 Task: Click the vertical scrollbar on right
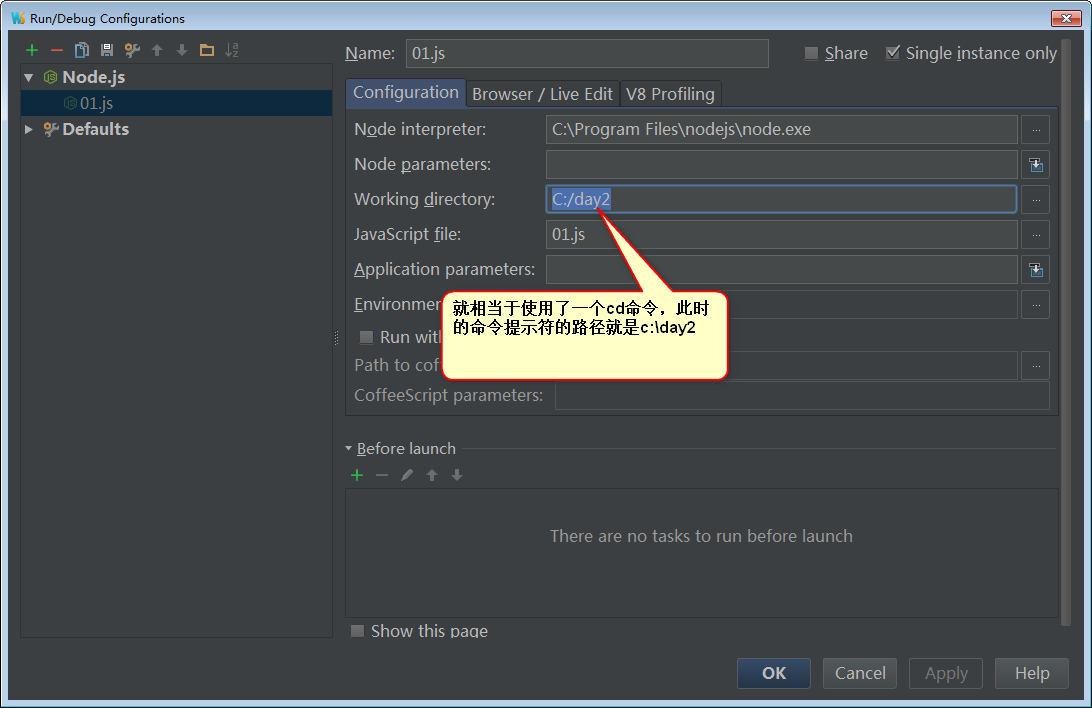click(1066, 333)
